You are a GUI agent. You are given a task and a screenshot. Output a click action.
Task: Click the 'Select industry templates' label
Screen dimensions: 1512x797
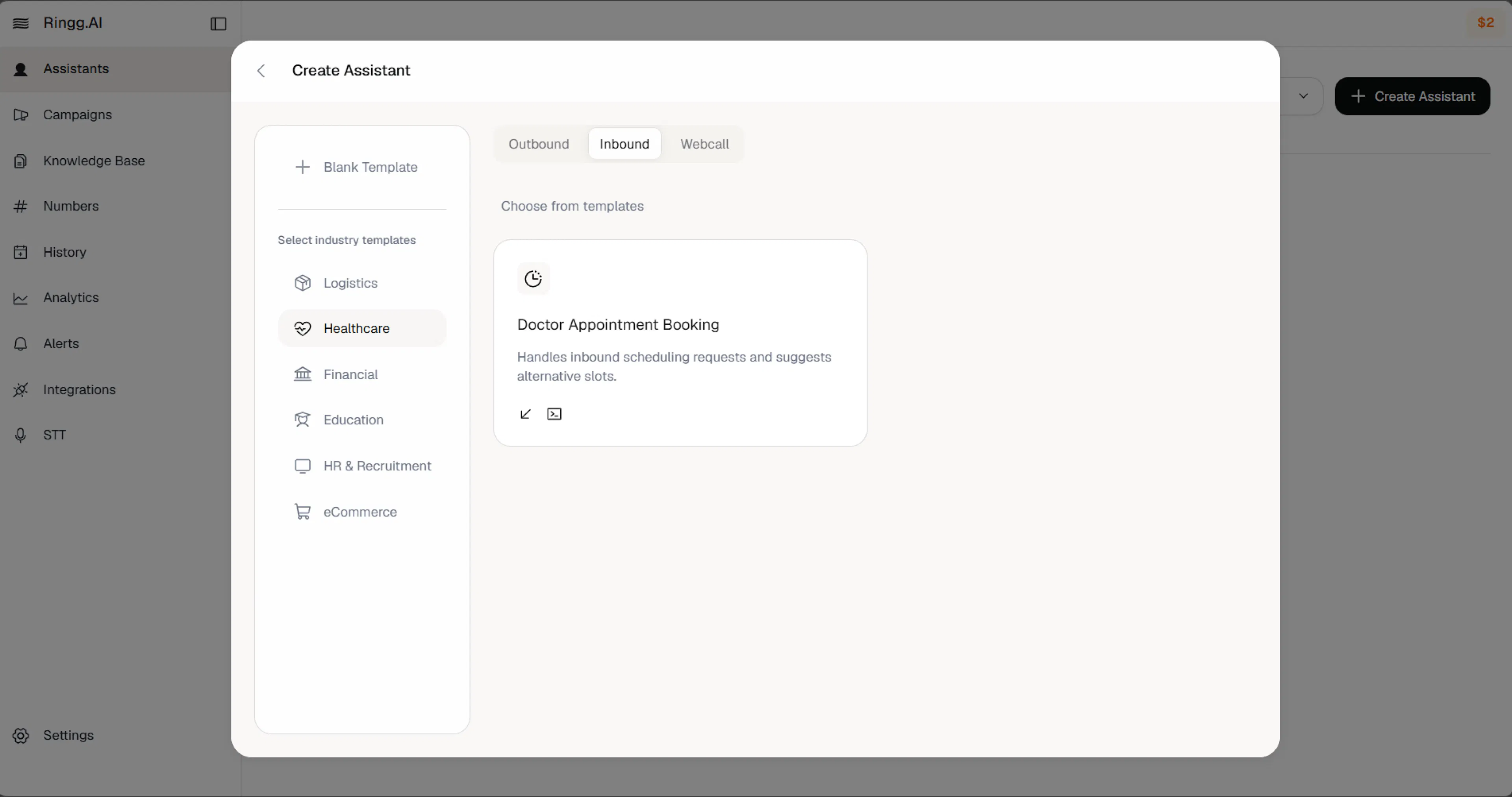tap(347, 240)
